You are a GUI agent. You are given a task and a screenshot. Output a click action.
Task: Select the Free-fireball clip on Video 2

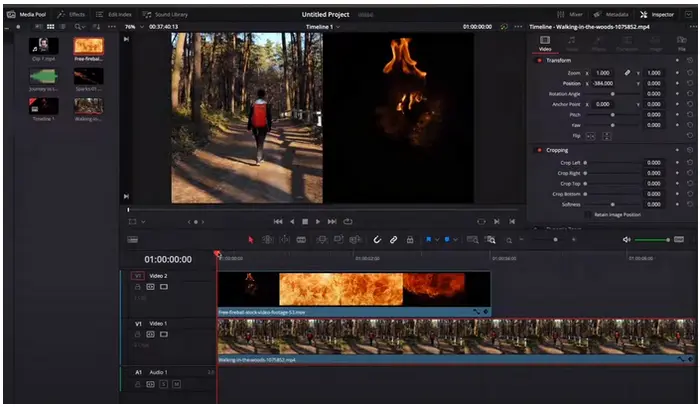[x=354, y=294]
